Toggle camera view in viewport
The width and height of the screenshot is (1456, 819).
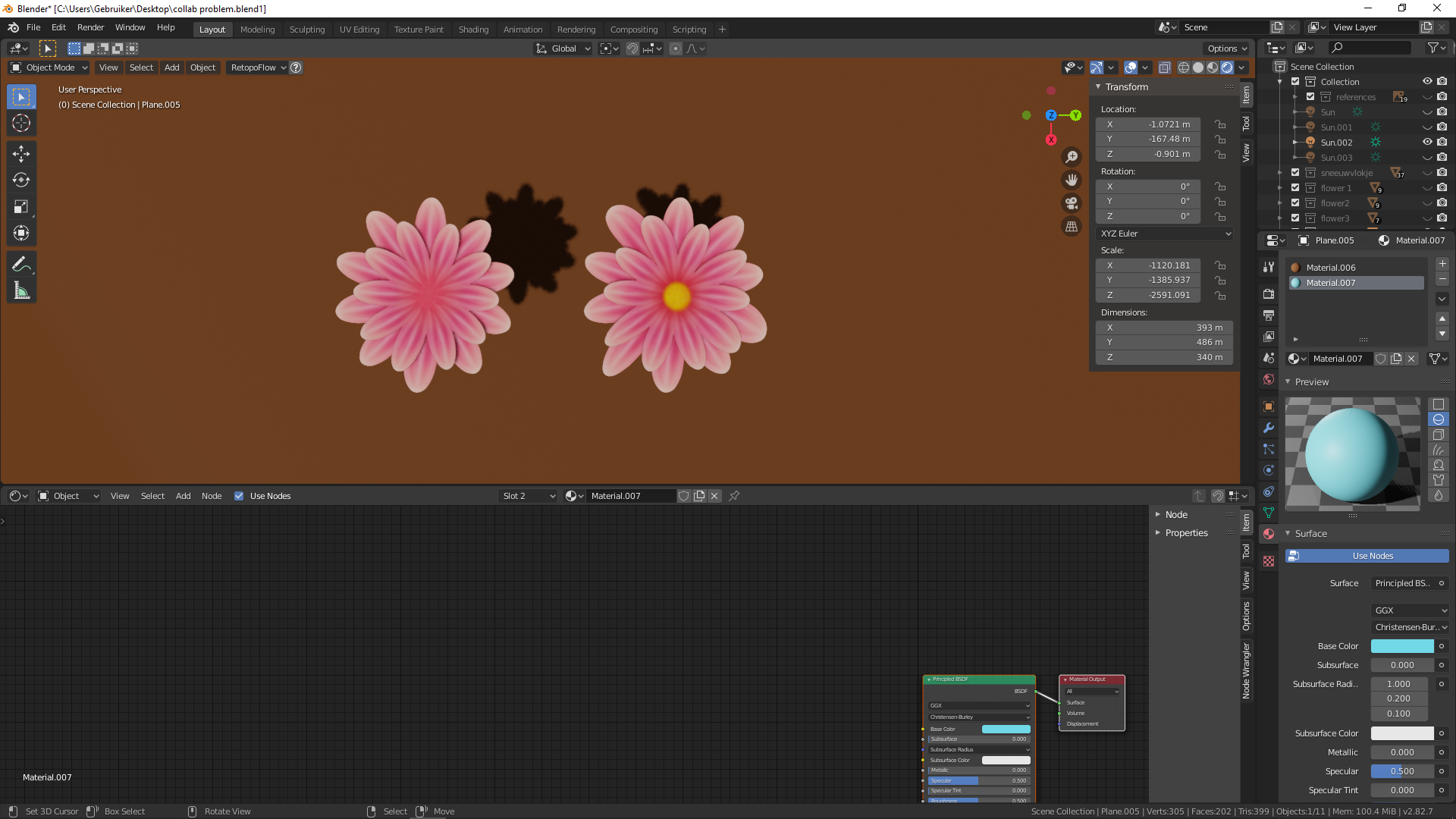(1072, 203)
